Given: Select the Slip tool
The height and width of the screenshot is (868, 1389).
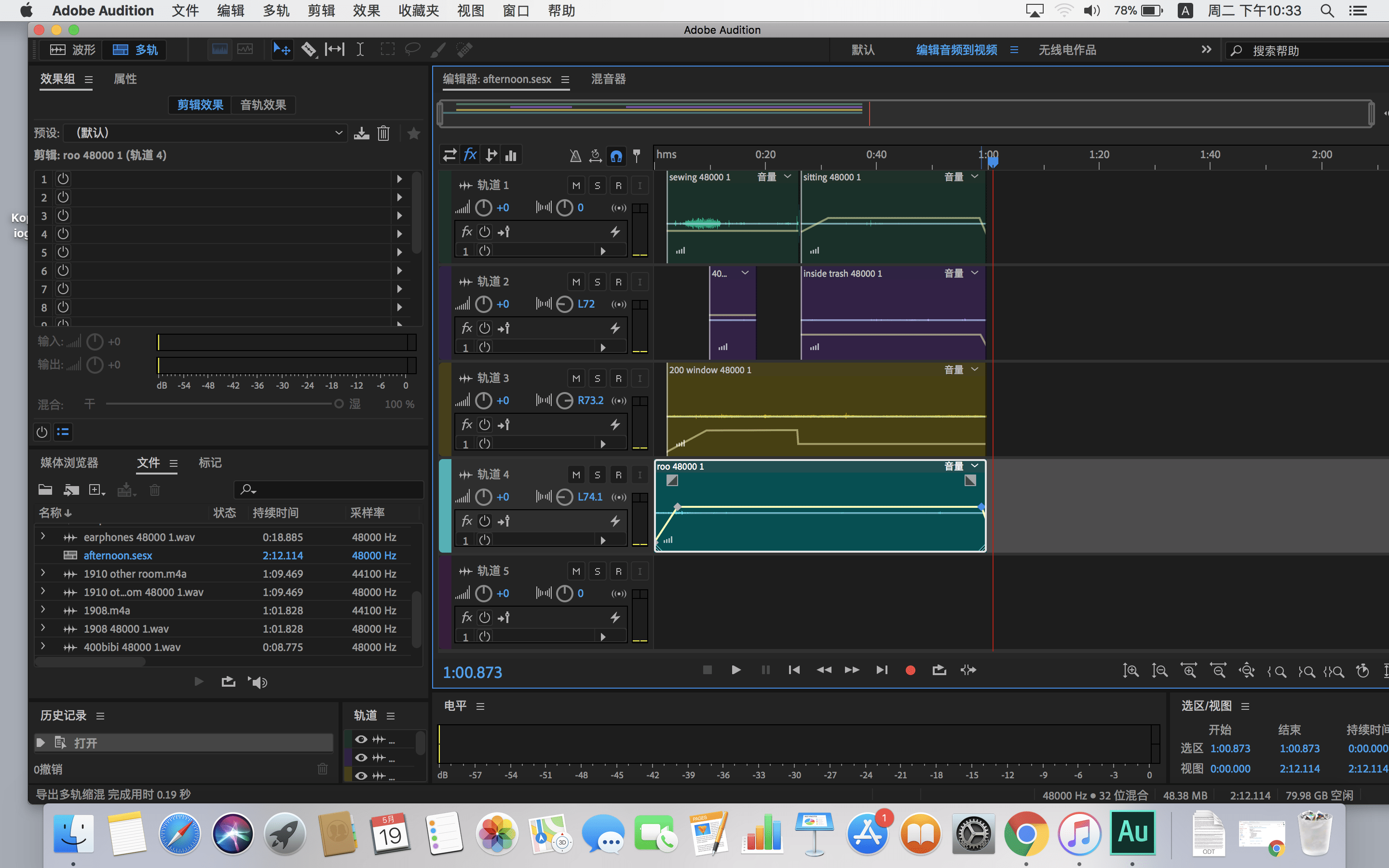Looking at the screenshot, I should 335,49.
